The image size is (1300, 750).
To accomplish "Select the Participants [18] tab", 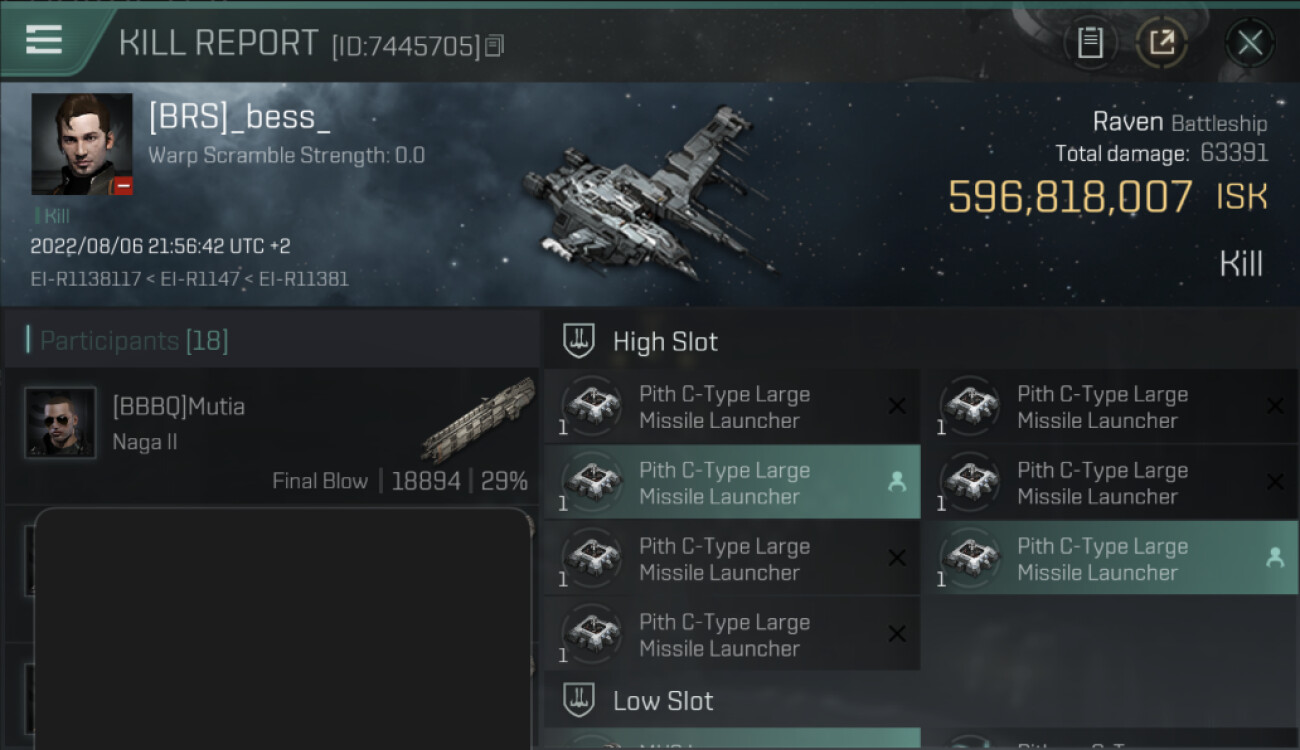I will click(134, 341).
